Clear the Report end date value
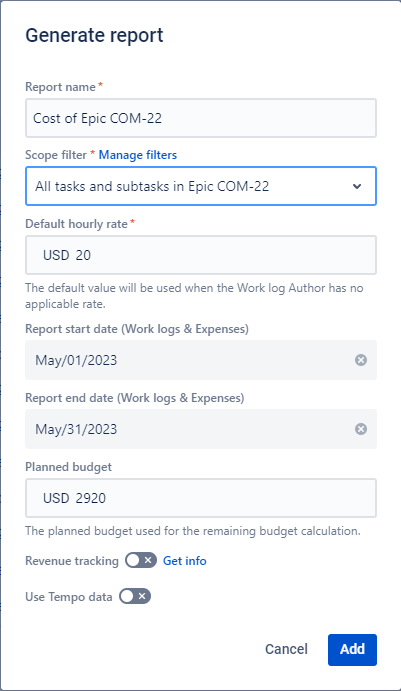 tap(361, 429)
